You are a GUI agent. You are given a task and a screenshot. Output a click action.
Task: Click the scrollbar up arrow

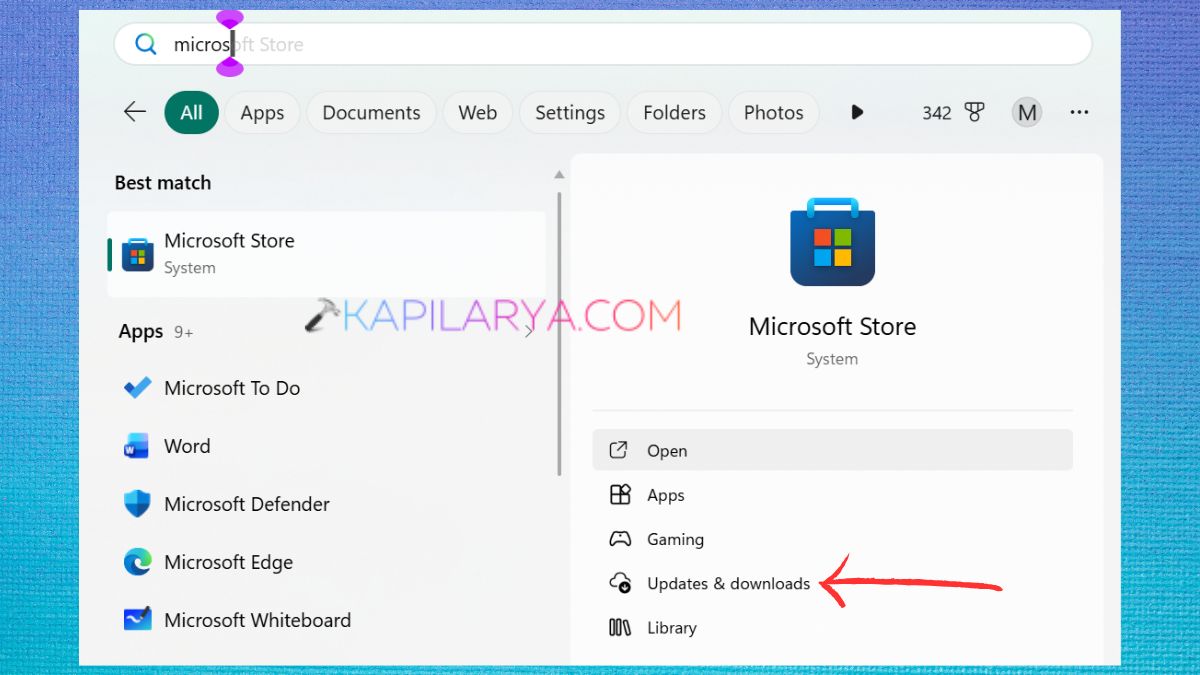pyautogui.click(x=560, y=176)
